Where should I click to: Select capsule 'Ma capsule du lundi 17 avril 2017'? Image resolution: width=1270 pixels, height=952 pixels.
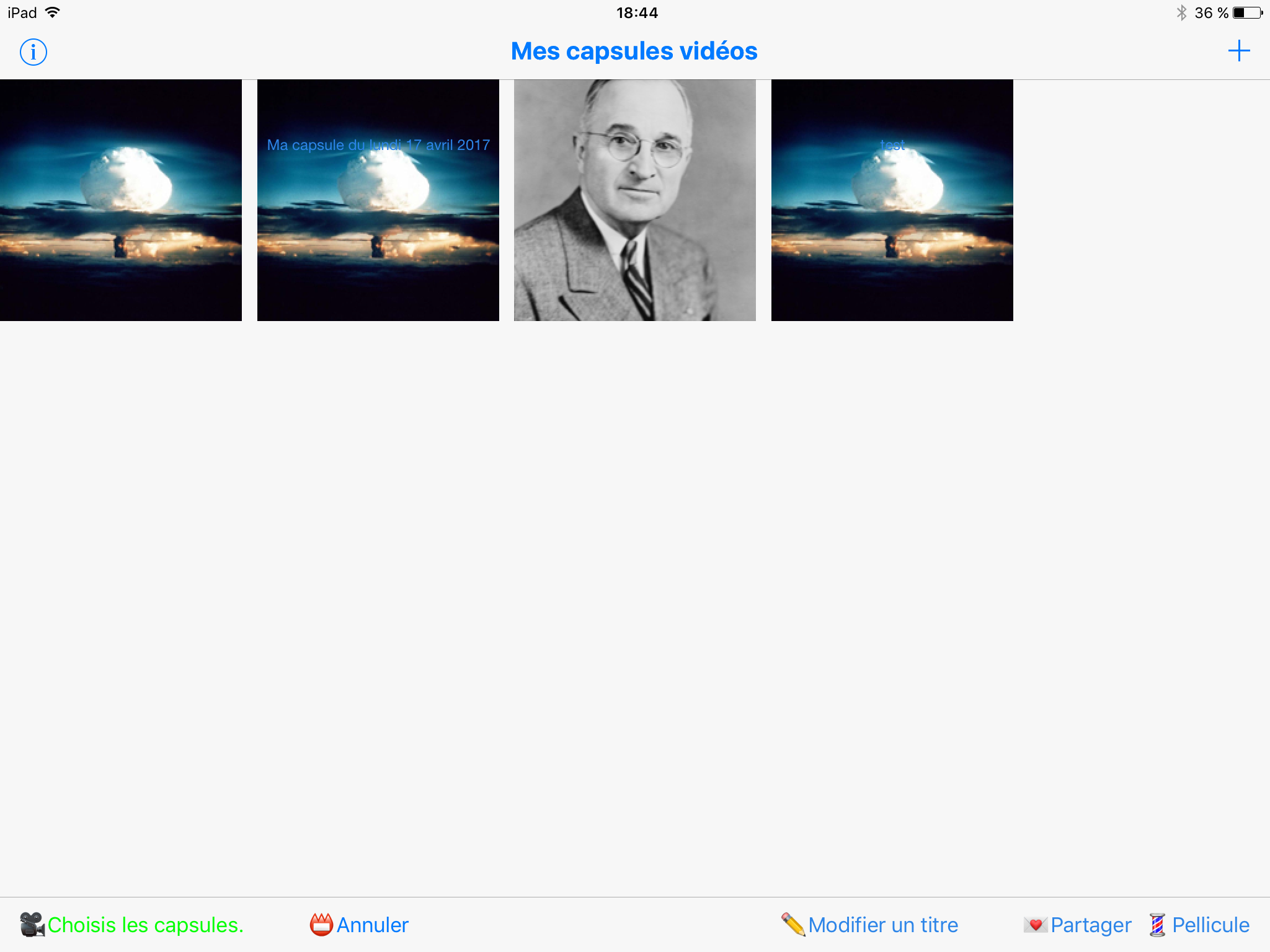pos(378,200)
